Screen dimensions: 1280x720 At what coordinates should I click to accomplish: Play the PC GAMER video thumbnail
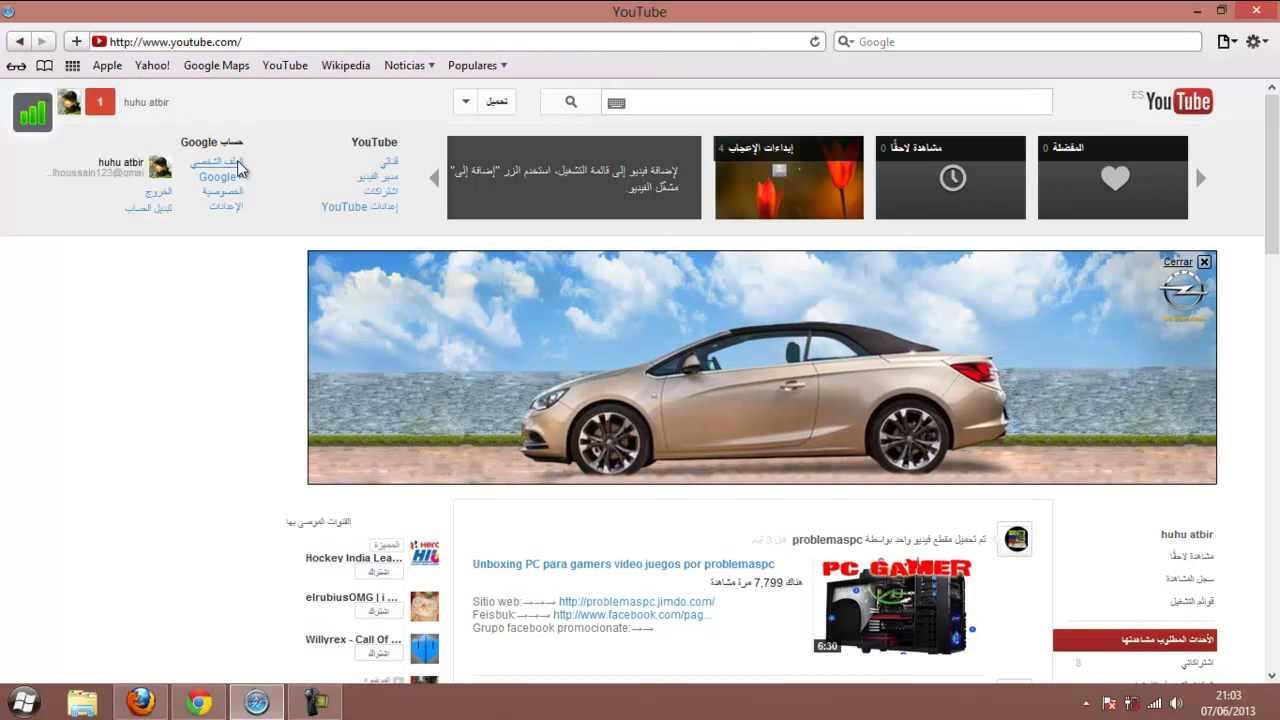pos(894,608)
